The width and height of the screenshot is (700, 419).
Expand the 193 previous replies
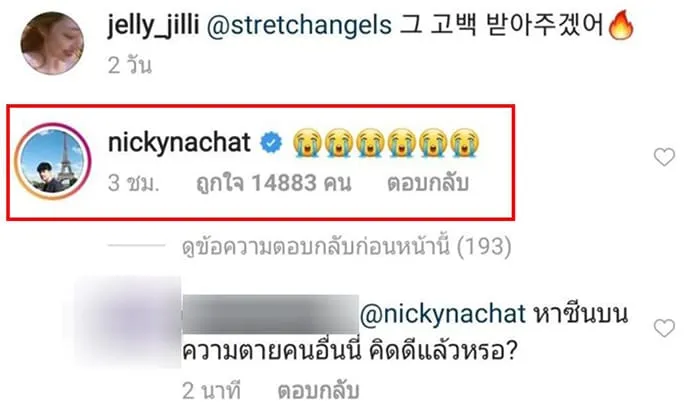click(346, 246)
